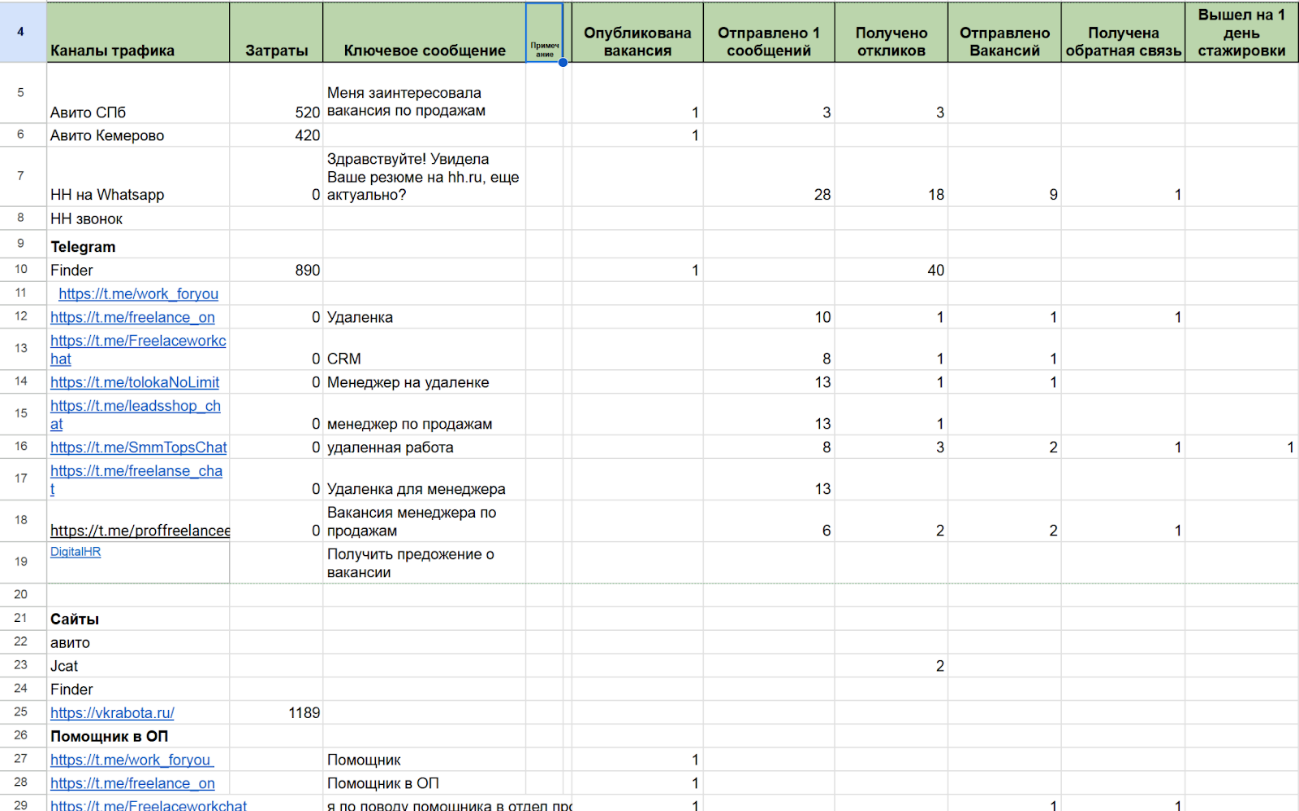
Task: Open the https://t.me/leadsshop_chat link
Action: (135, 415)
